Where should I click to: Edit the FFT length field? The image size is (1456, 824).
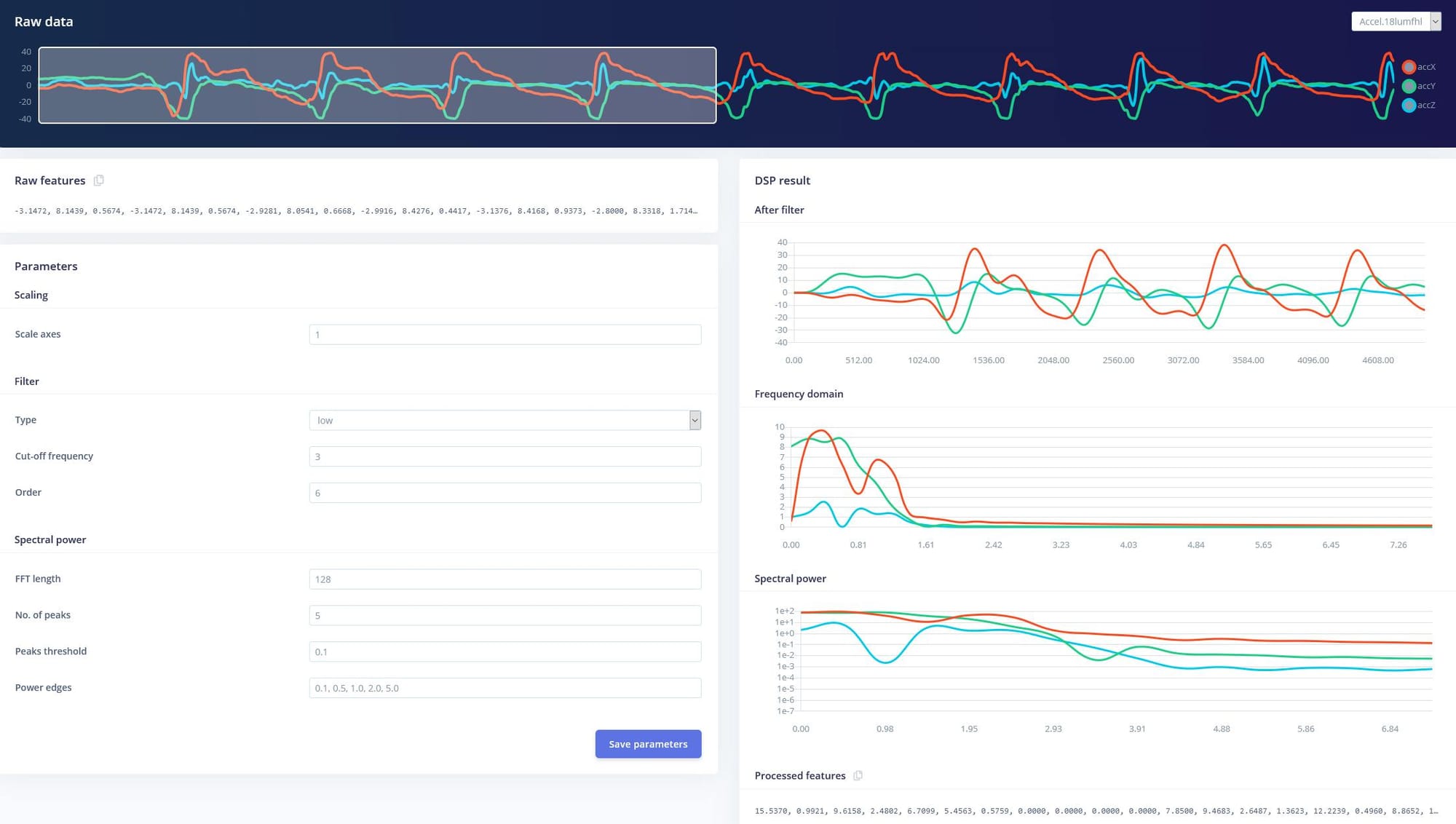(x=505, y=579)
